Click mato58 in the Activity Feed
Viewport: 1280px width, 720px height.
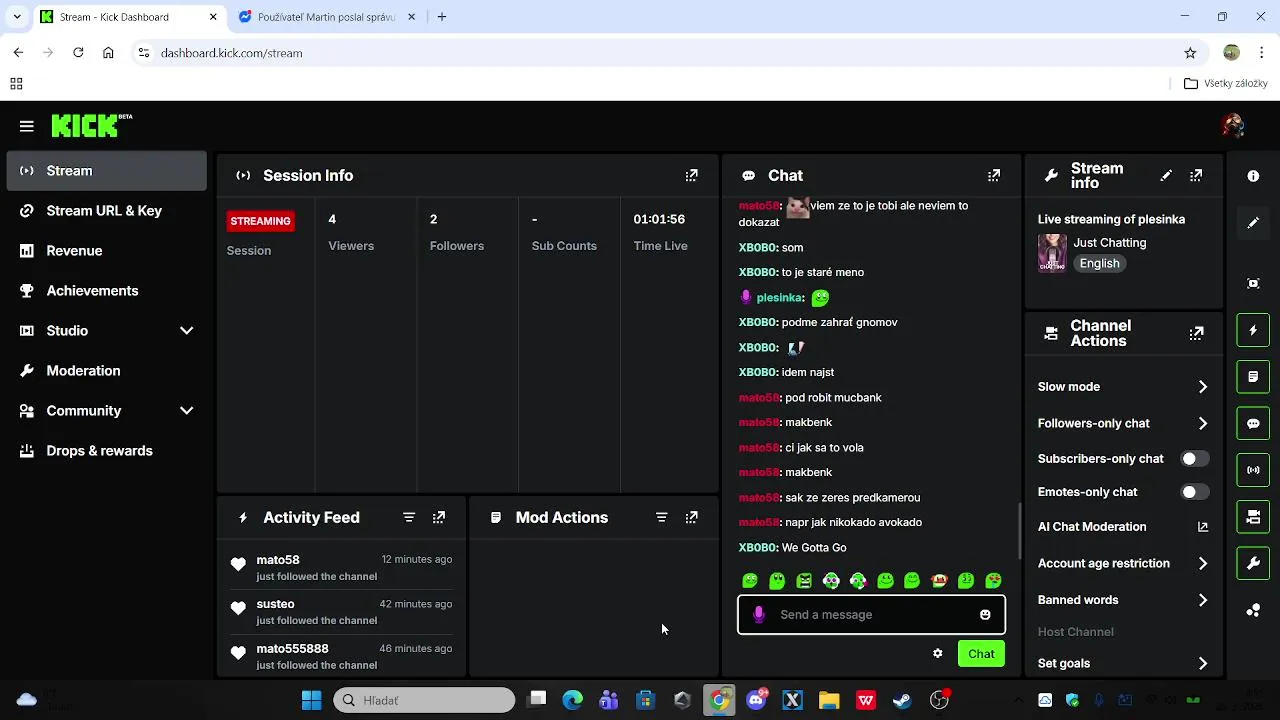pyautogui.click(x=278, y=560)
